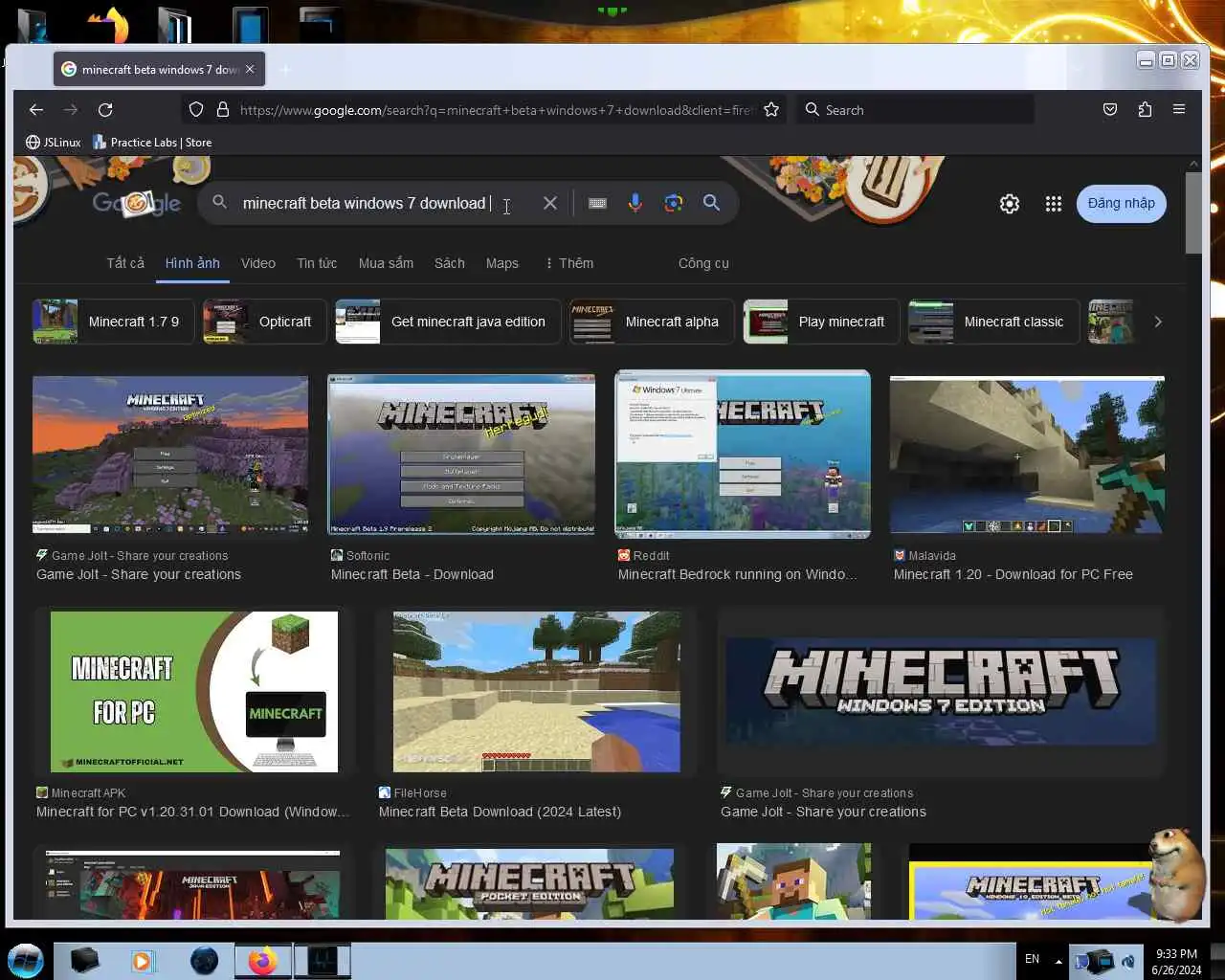Click the padlock site info icon
This screenshot has width=1225, height=980.
pyautogui.click(x=223, y=110)
